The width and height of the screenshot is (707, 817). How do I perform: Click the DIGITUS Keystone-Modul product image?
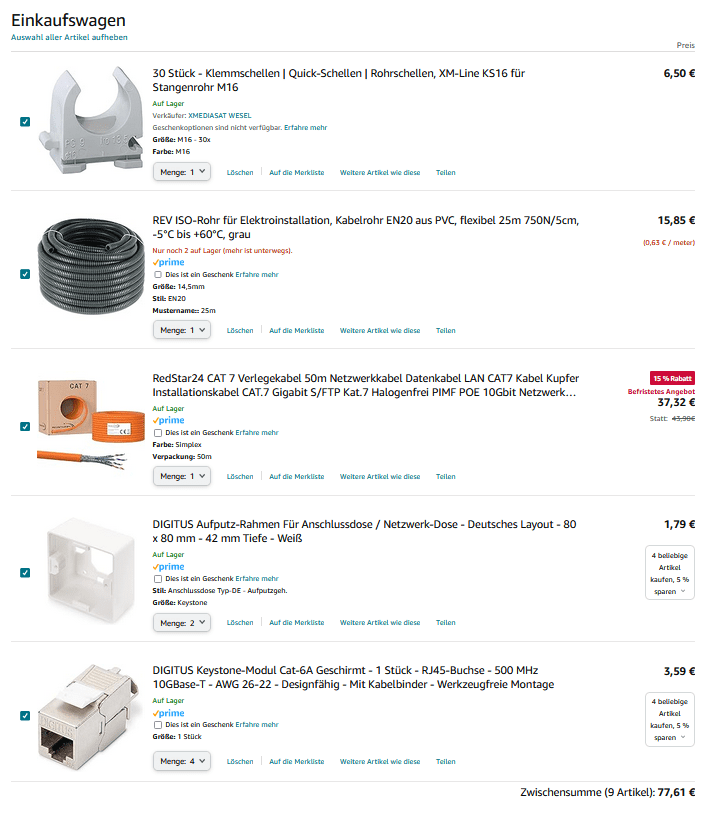tap(91, 716)
